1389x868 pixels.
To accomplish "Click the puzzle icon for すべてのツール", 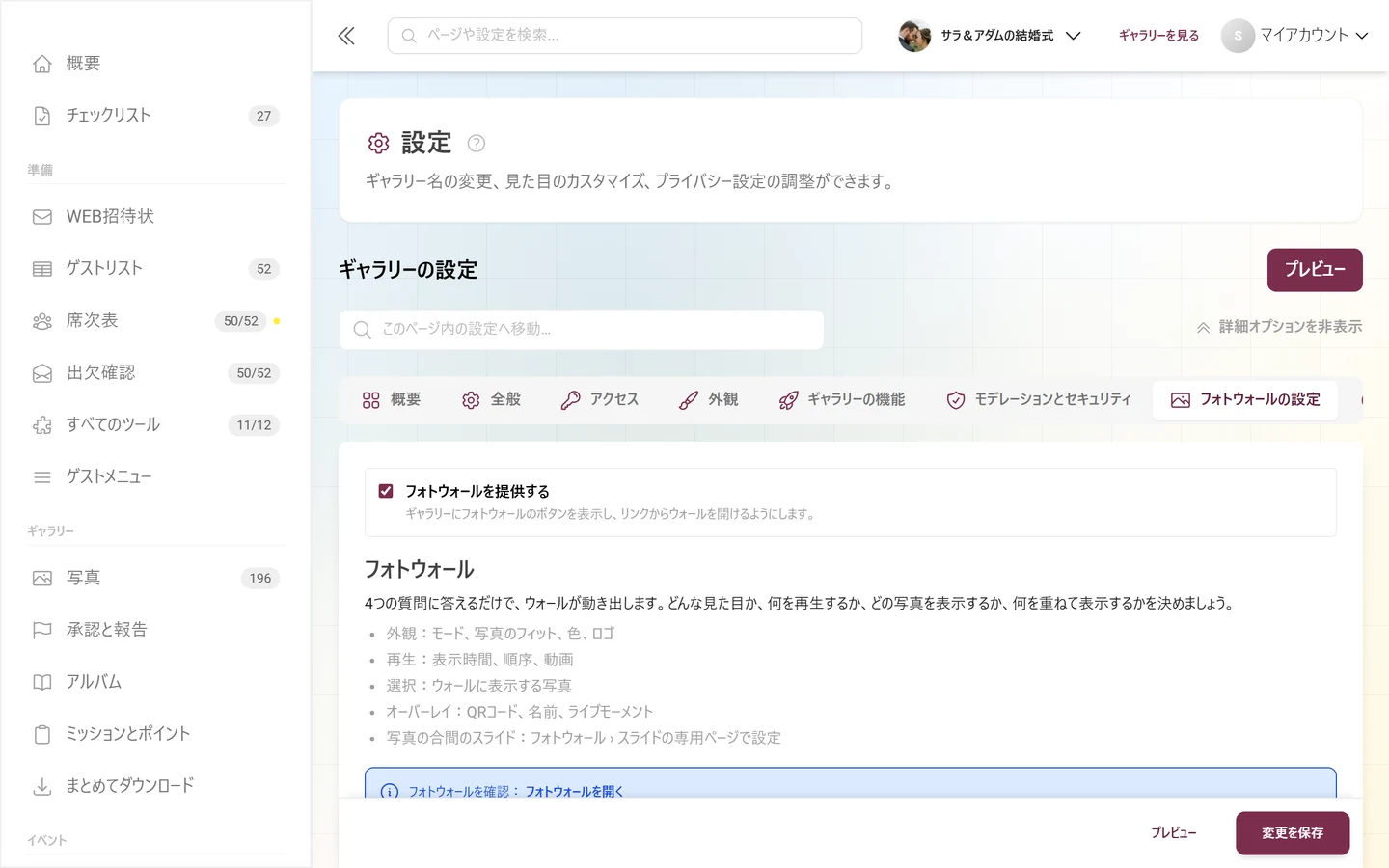I will pos(42,425).
